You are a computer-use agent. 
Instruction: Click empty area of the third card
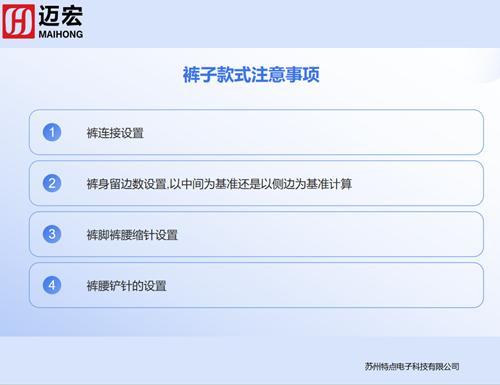[330, 234]
